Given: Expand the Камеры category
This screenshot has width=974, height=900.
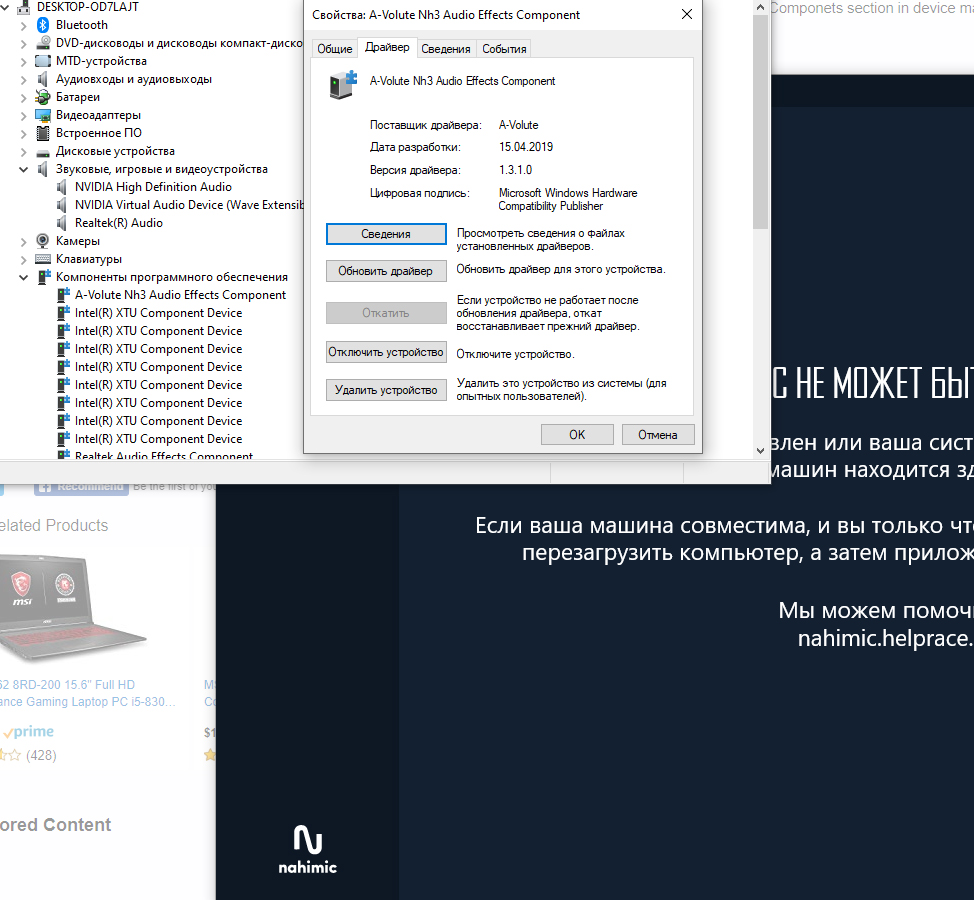Looking at the screenshot, I should (24, 242).
